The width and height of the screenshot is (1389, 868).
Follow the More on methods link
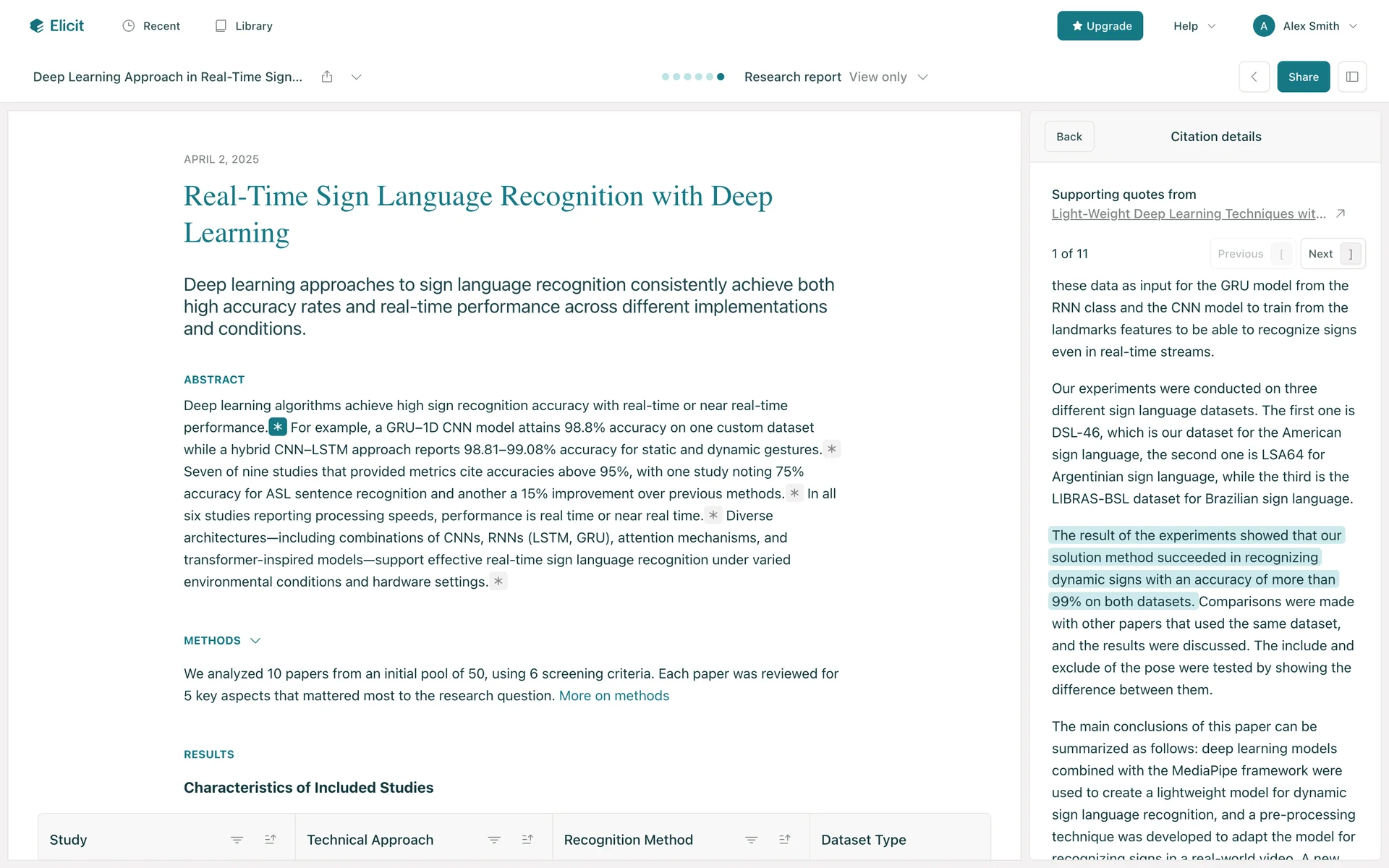pos(613,696)
